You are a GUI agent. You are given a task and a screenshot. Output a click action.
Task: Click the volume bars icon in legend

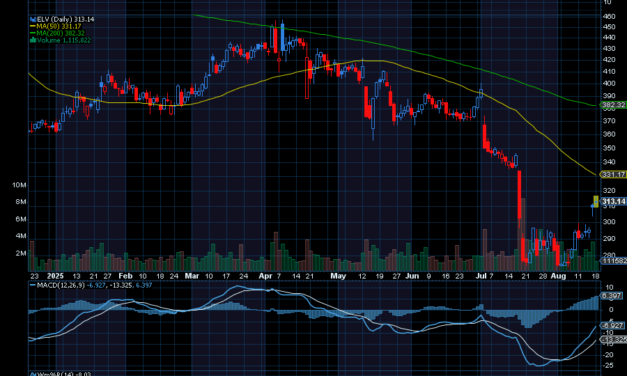33,40
